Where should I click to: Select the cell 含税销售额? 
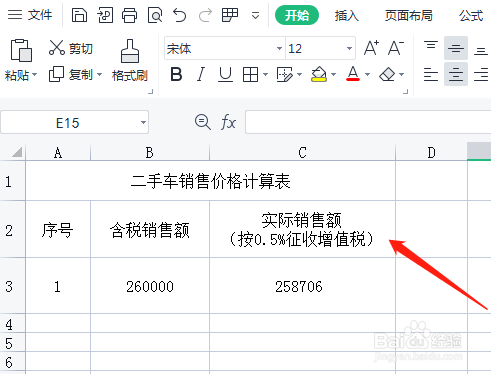coord(150,230)
